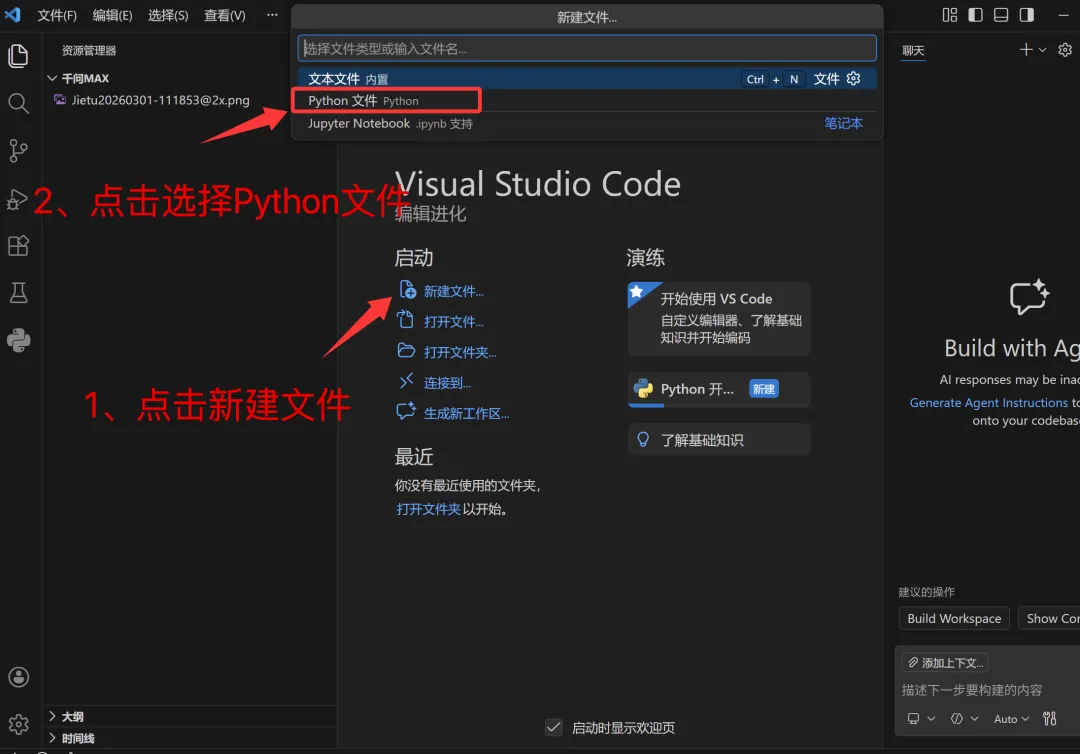Viewport: 1080px width, 754px height.
Task: Open the View menu
Action: click(x=225, y=15)
